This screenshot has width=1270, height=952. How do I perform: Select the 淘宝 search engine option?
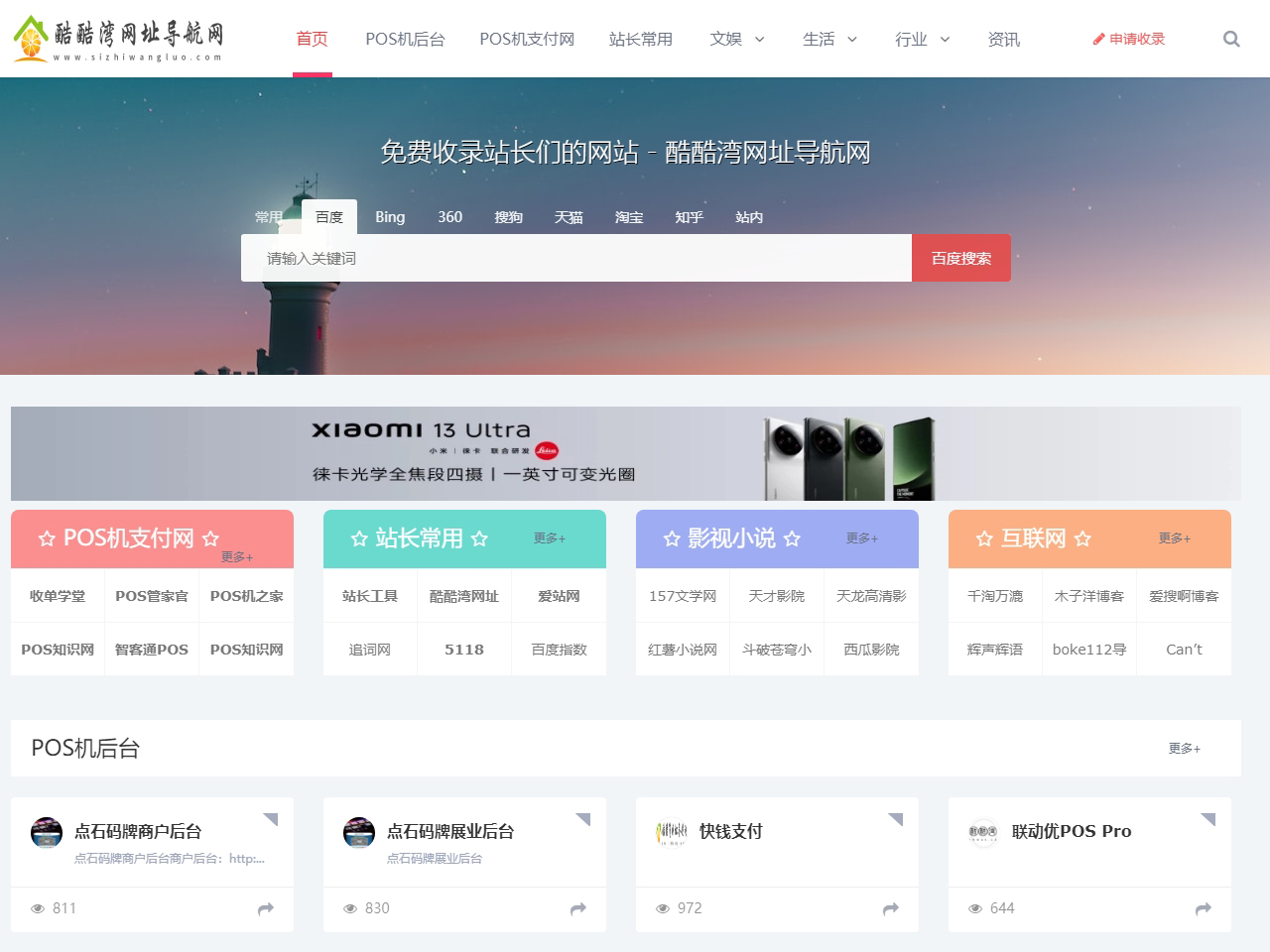629,217
